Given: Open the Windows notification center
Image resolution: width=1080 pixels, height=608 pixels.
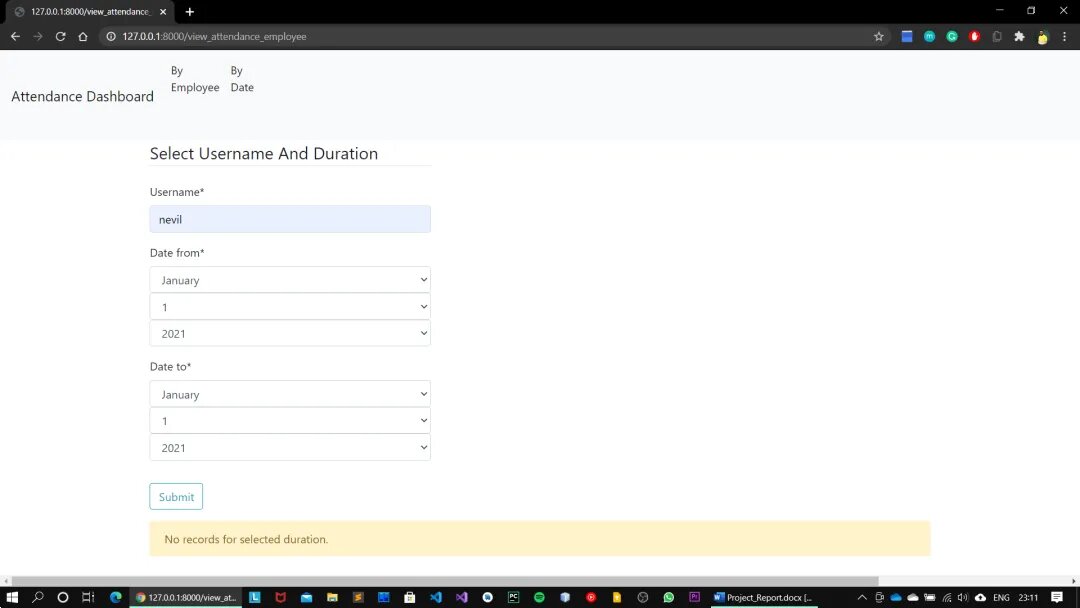Looking at the screenshot, I should click(1057, 597).
